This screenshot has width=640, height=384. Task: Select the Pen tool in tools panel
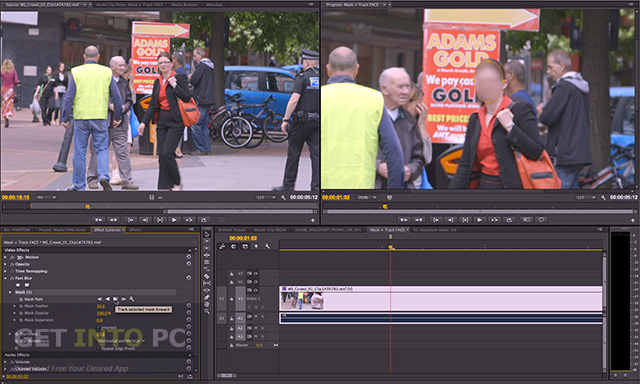tap(207, 297)
